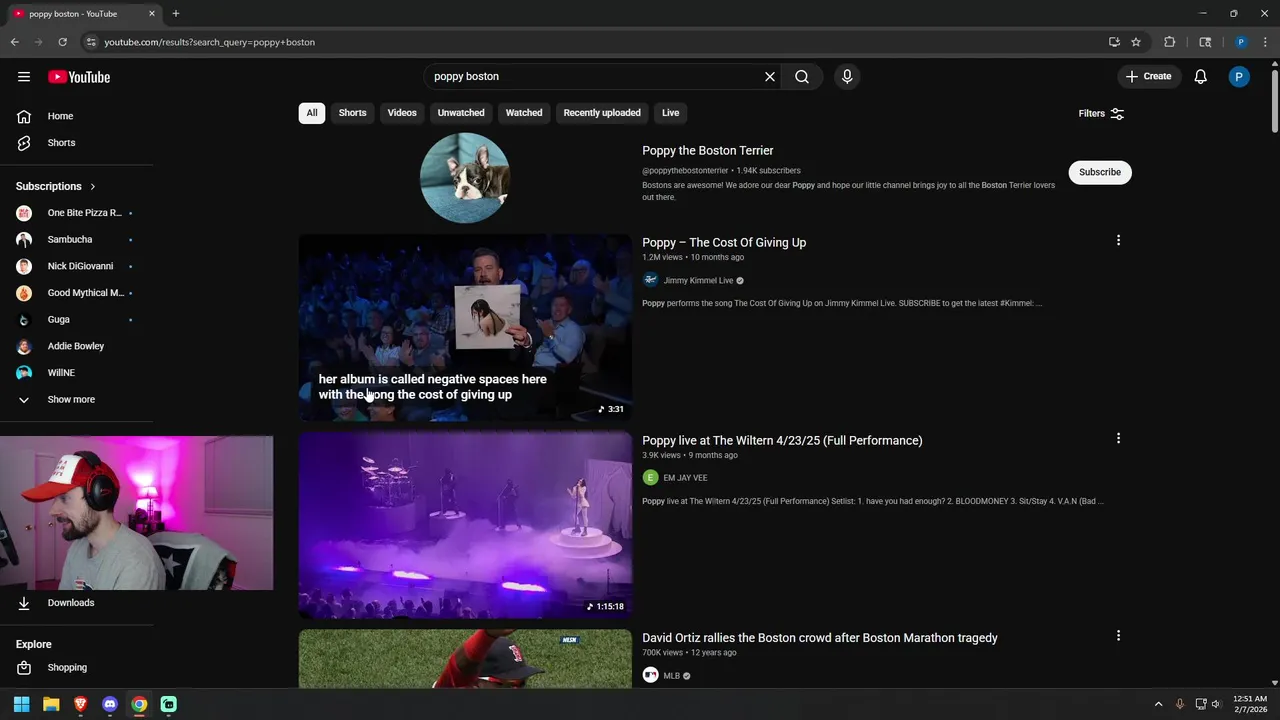This screenshot has height=720, width=1280.
Task: Click the magnifier search button
Action: pos(802,77)
